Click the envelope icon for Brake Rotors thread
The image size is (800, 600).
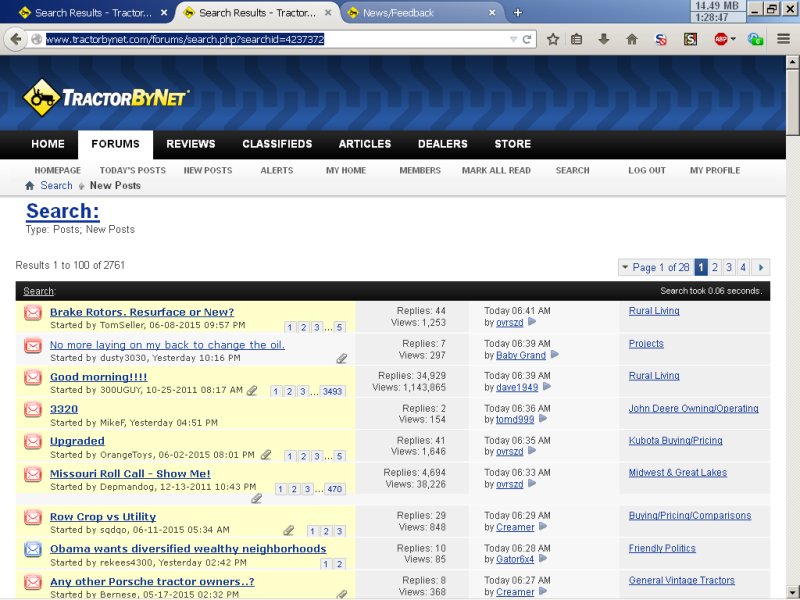point(33,313)
